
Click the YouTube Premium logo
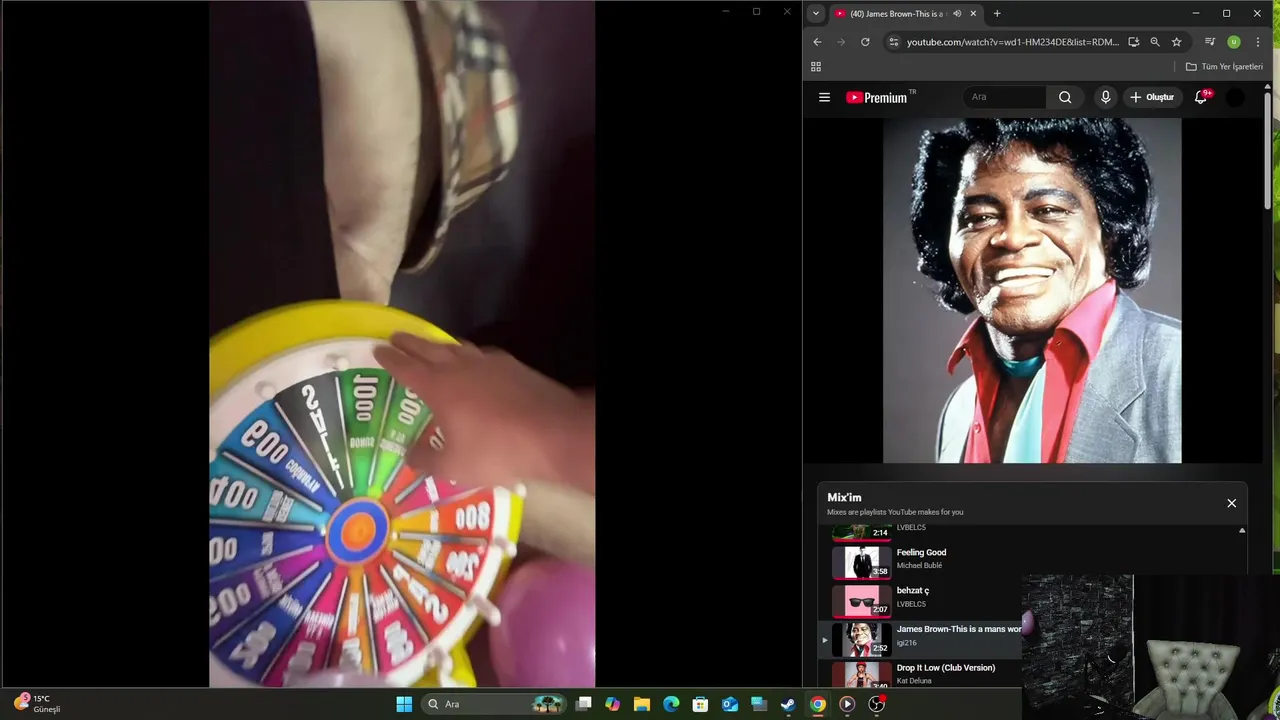877,97
